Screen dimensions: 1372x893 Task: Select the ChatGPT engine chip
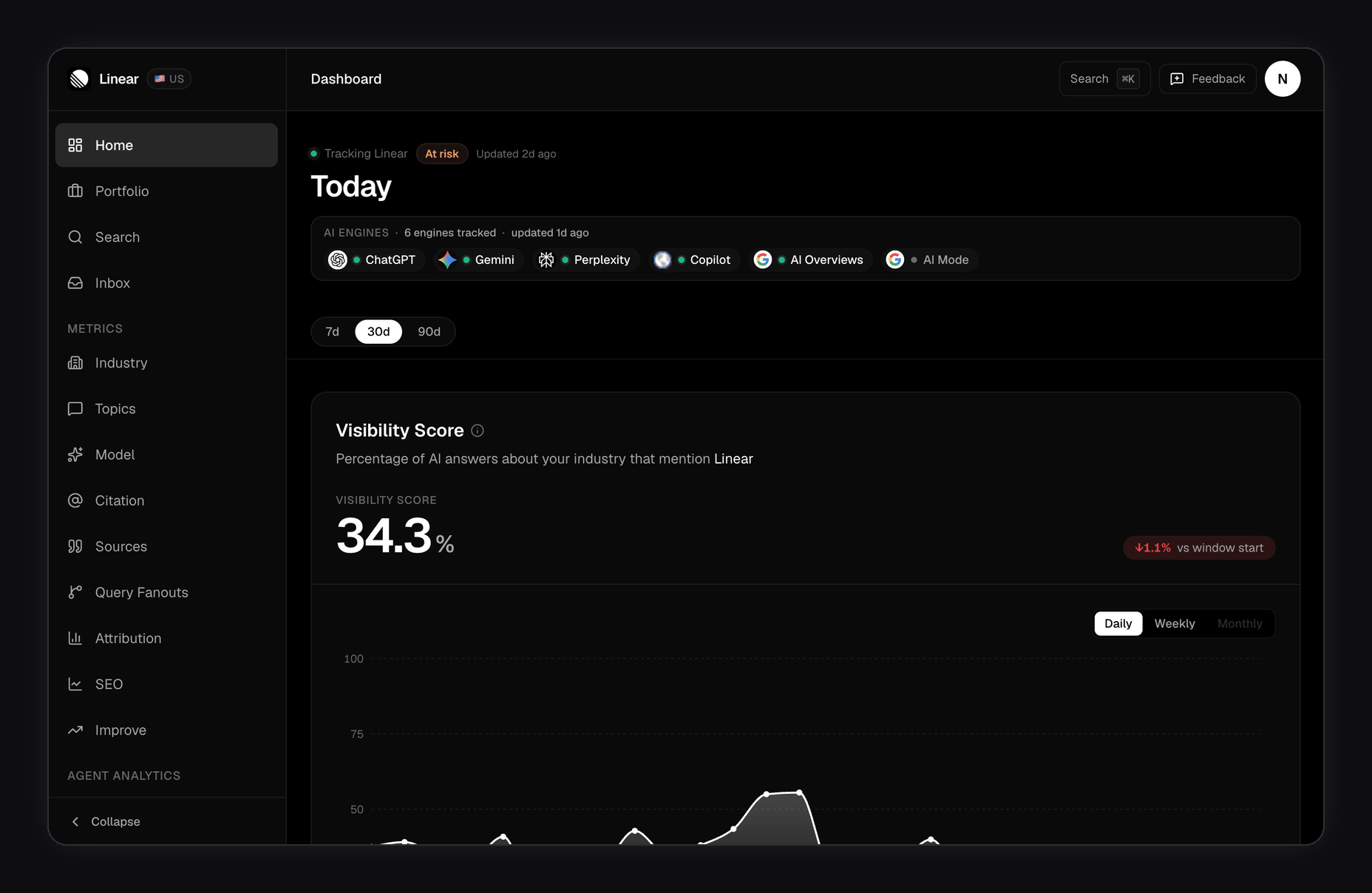(x=373, y=259)
